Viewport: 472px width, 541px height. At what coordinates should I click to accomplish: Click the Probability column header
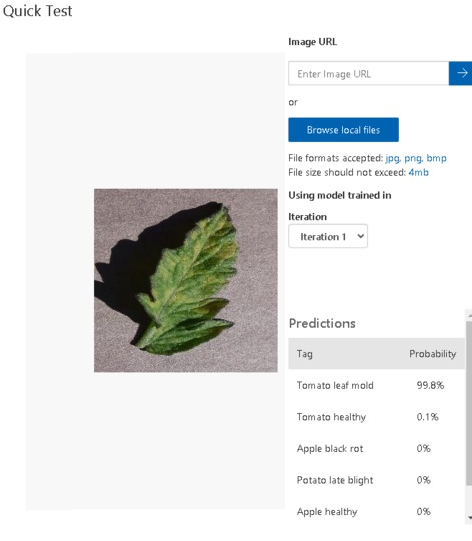[432, 354]
